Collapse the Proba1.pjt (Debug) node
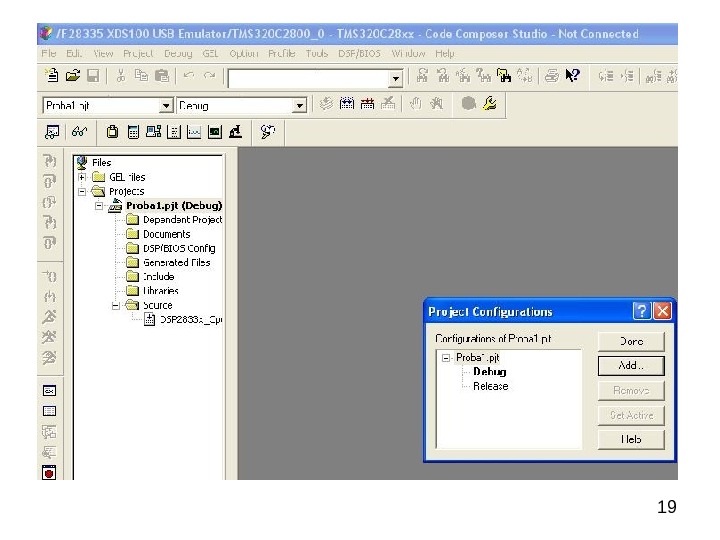 pyautogui.click(x=99, y=206)
